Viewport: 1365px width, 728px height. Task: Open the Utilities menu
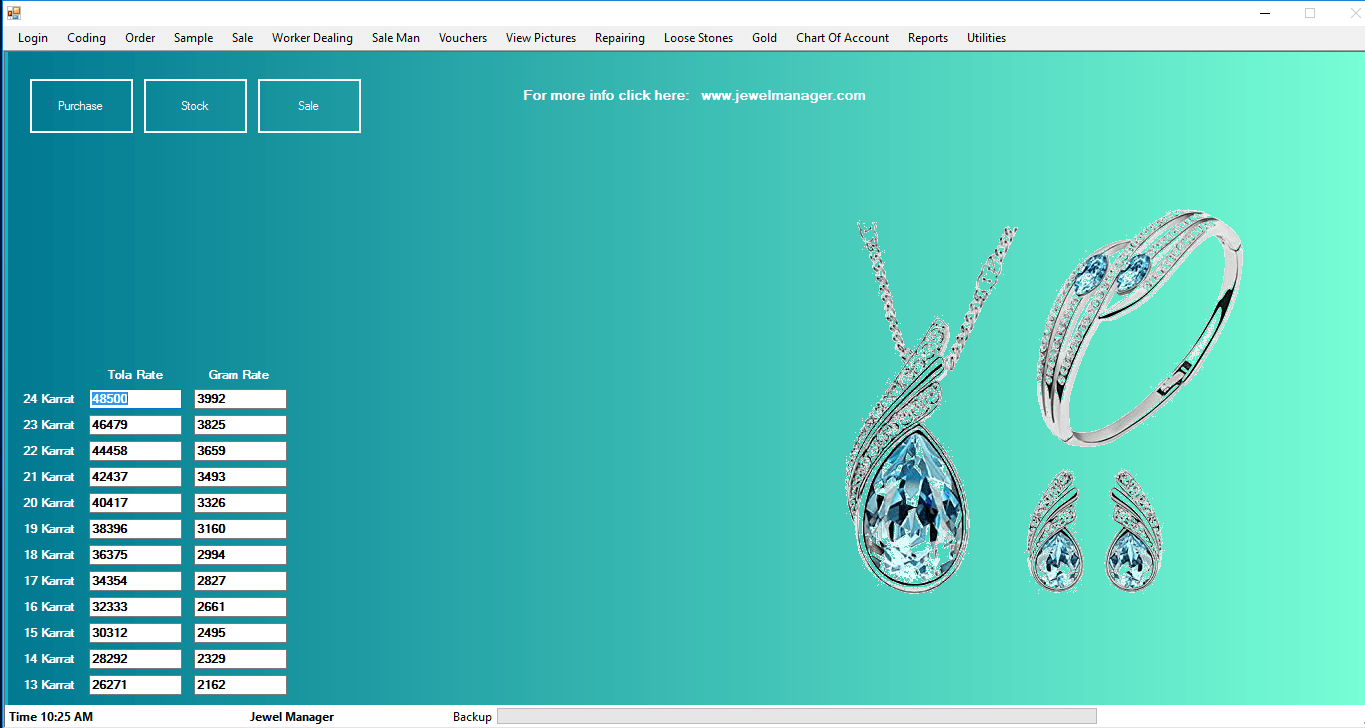(x=986, y=38)
